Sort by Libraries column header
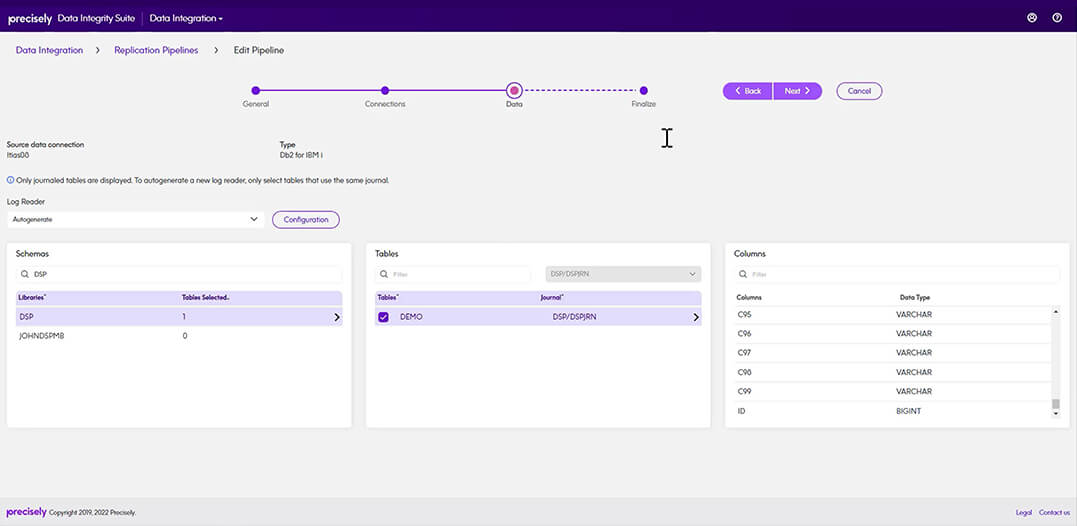Screen dimensions: 1077x526 (x=32, y=297)
